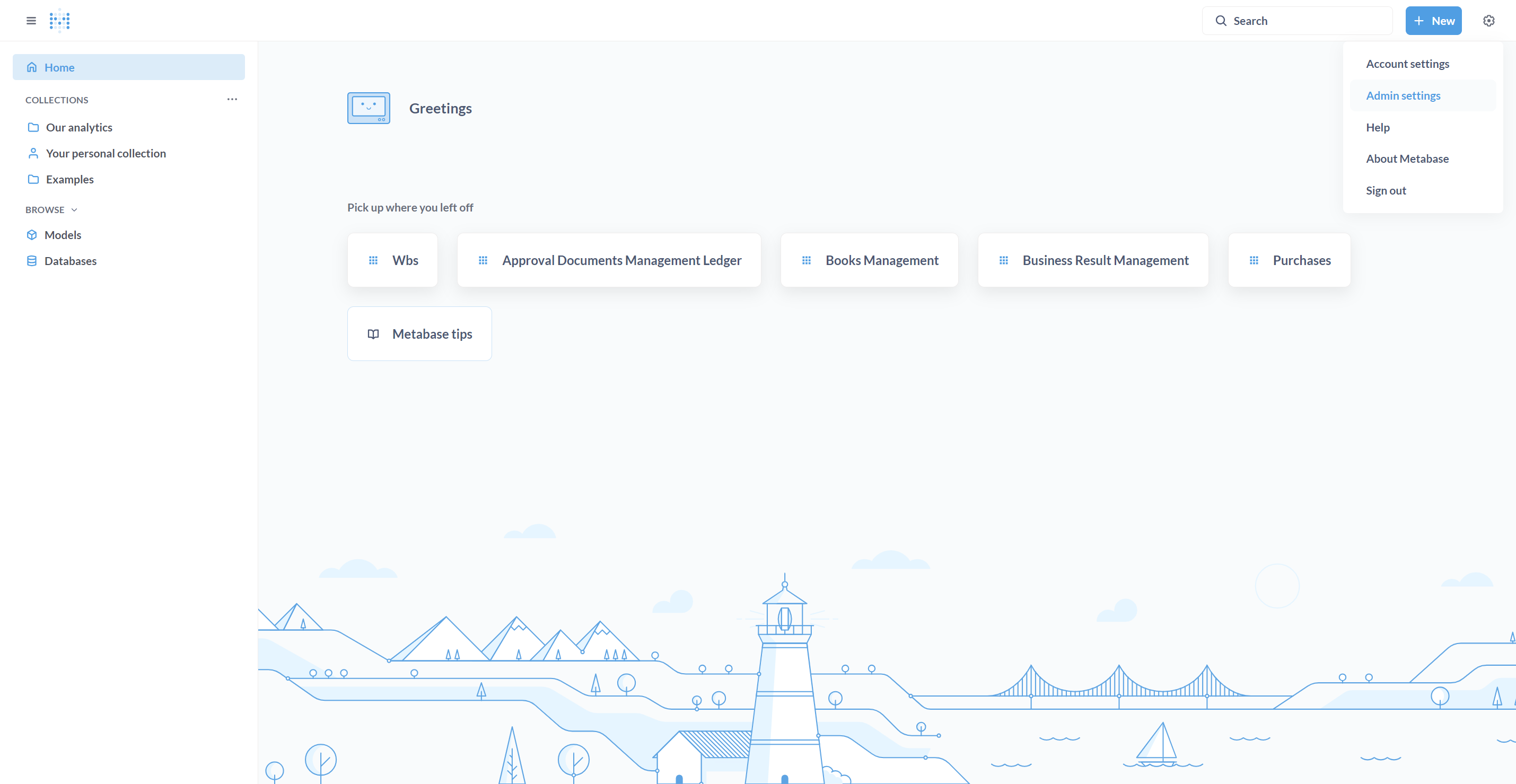Image resolution: width=1516 pixels, height=784 pixels.
Task: Click the blue New button
Action: click(1433, 21)
